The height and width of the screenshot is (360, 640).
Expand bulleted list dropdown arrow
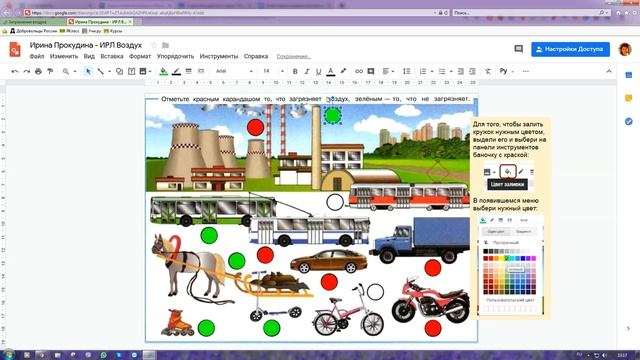point(451,72)
